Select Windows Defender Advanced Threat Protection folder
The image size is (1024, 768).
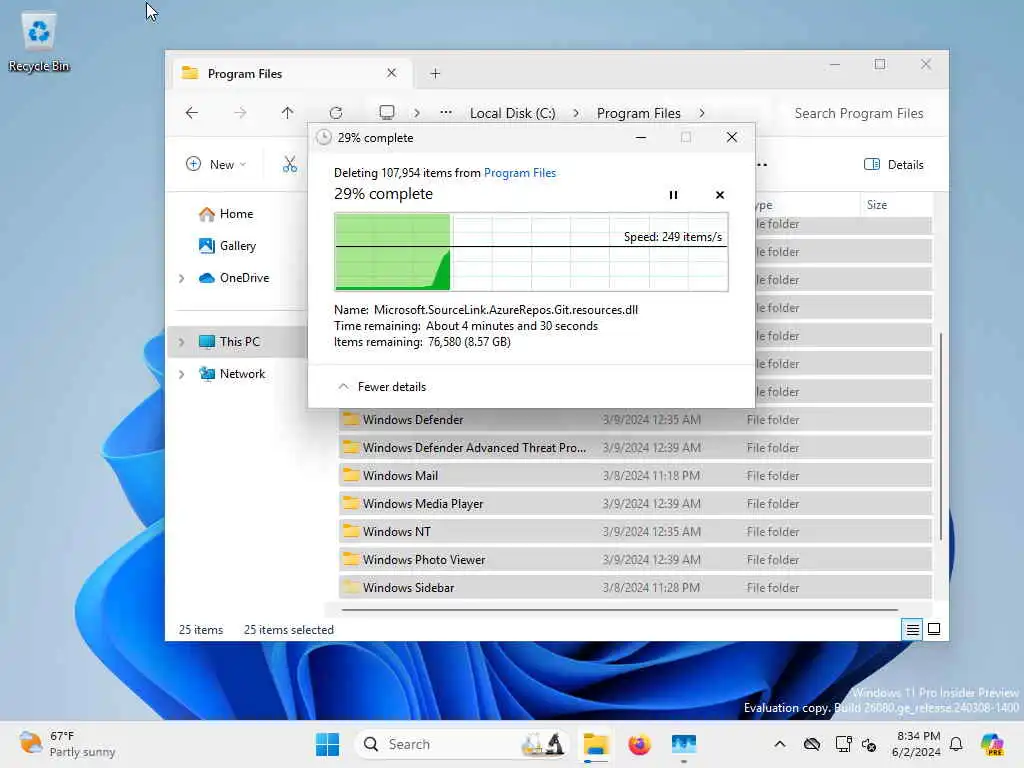[x=635, y=447]
